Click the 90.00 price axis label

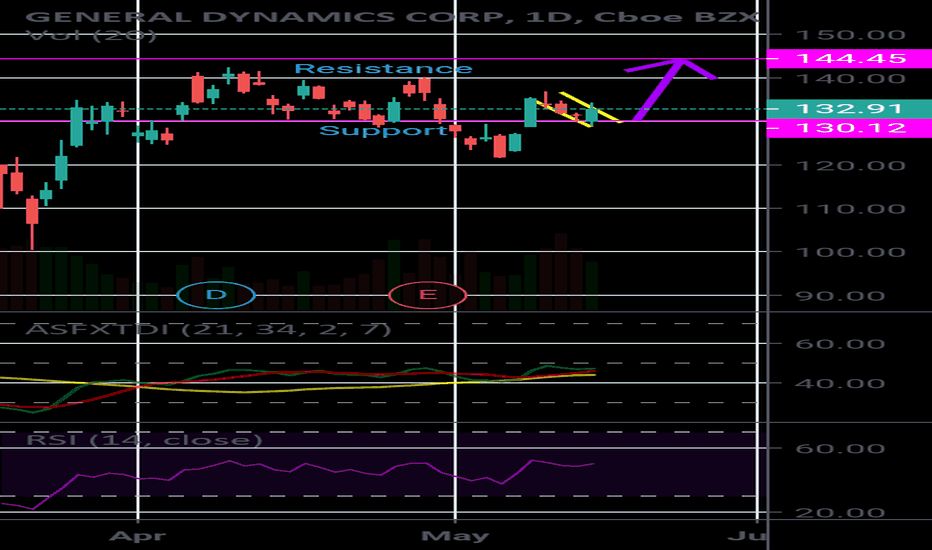click(839, 296)
